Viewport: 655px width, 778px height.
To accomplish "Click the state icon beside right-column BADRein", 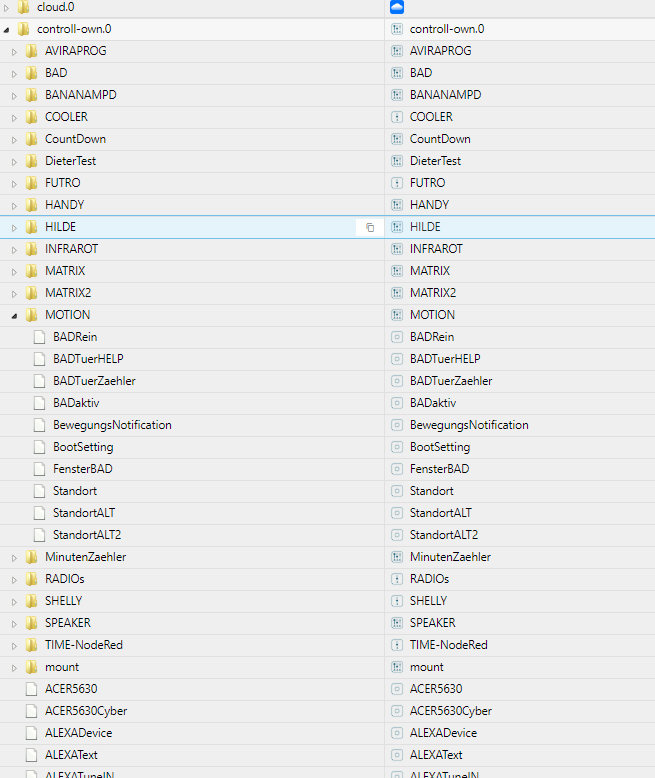I will click(x=396, y=337).
